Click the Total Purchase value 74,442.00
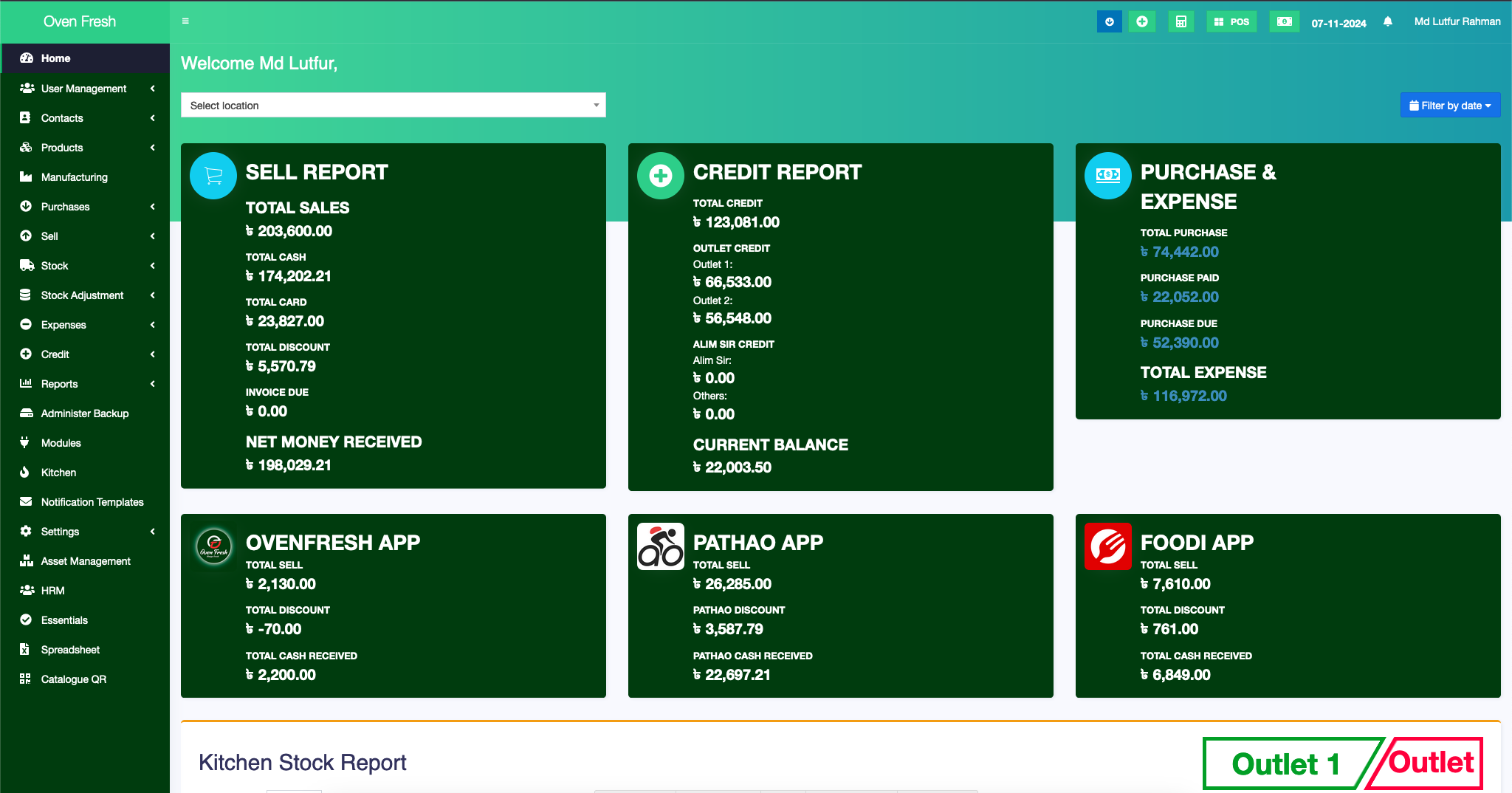1512x793 pixels. tap(1180, 252)
